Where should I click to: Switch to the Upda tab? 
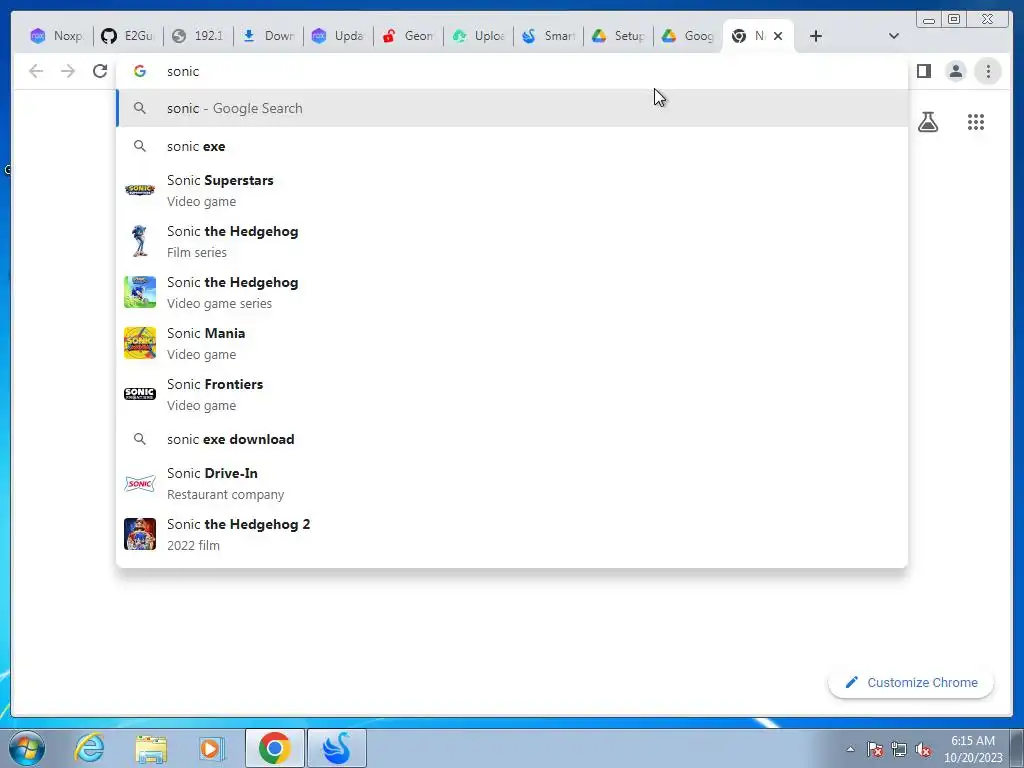coord(338,37)
